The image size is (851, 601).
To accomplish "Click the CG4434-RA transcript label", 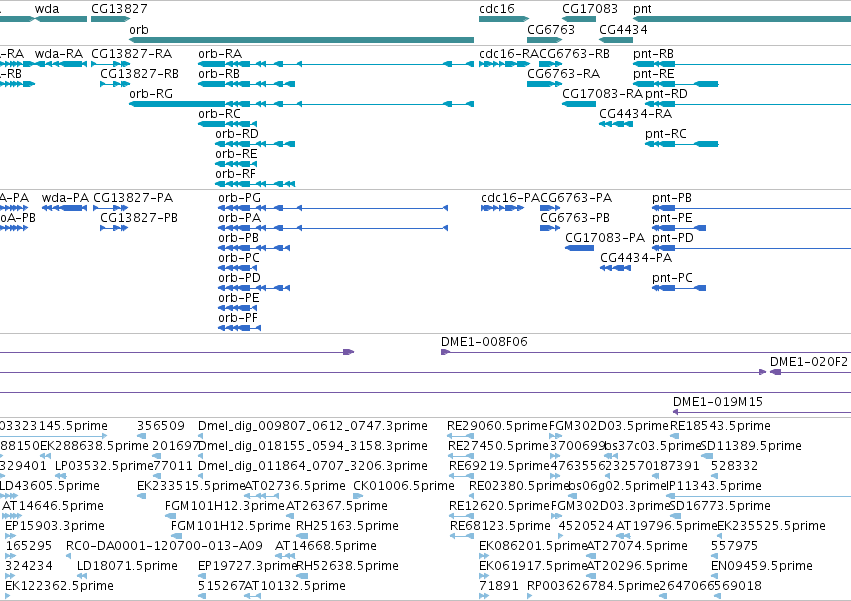I will click(636, 113).
